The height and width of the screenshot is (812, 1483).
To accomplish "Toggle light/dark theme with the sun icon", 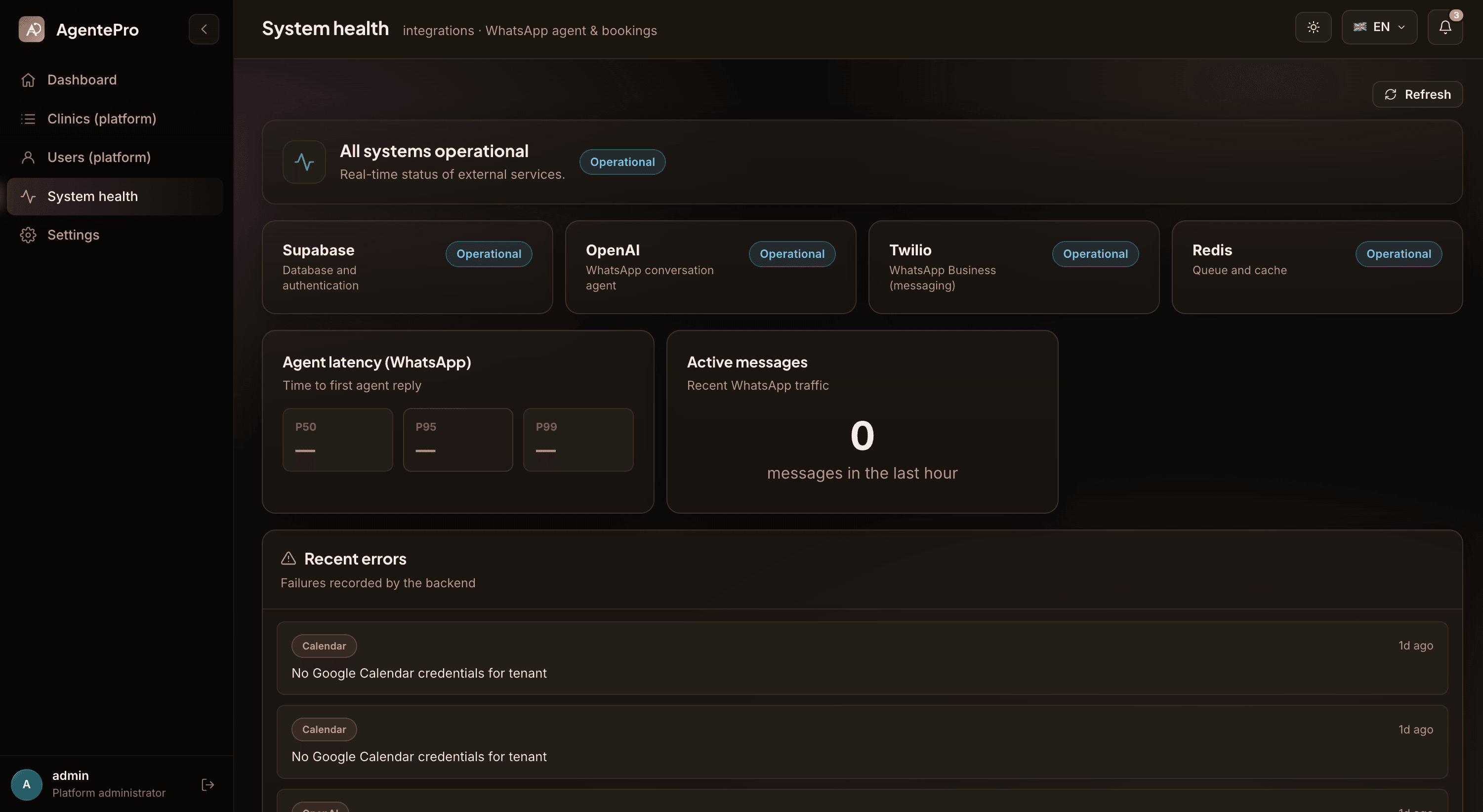I will click(x=1313, y=27).
